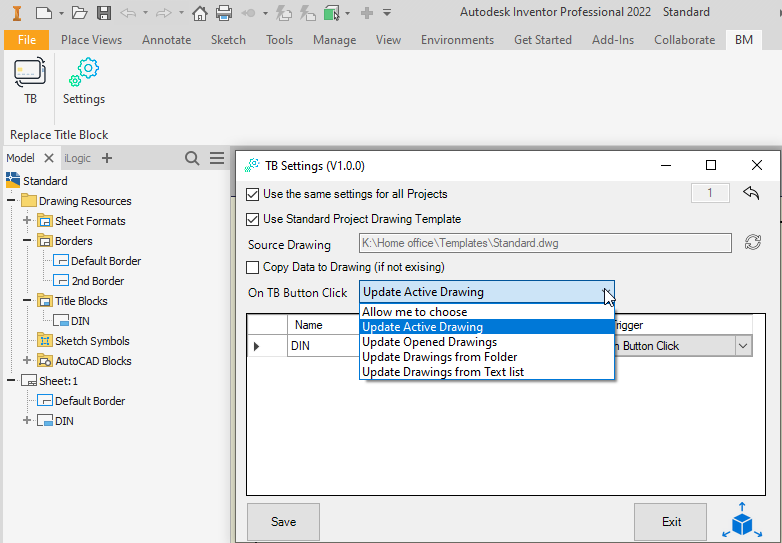The image size is (782, 543).
Task: Toggle Use Standard Project Drawing Template
Action: tap(252, 219)
